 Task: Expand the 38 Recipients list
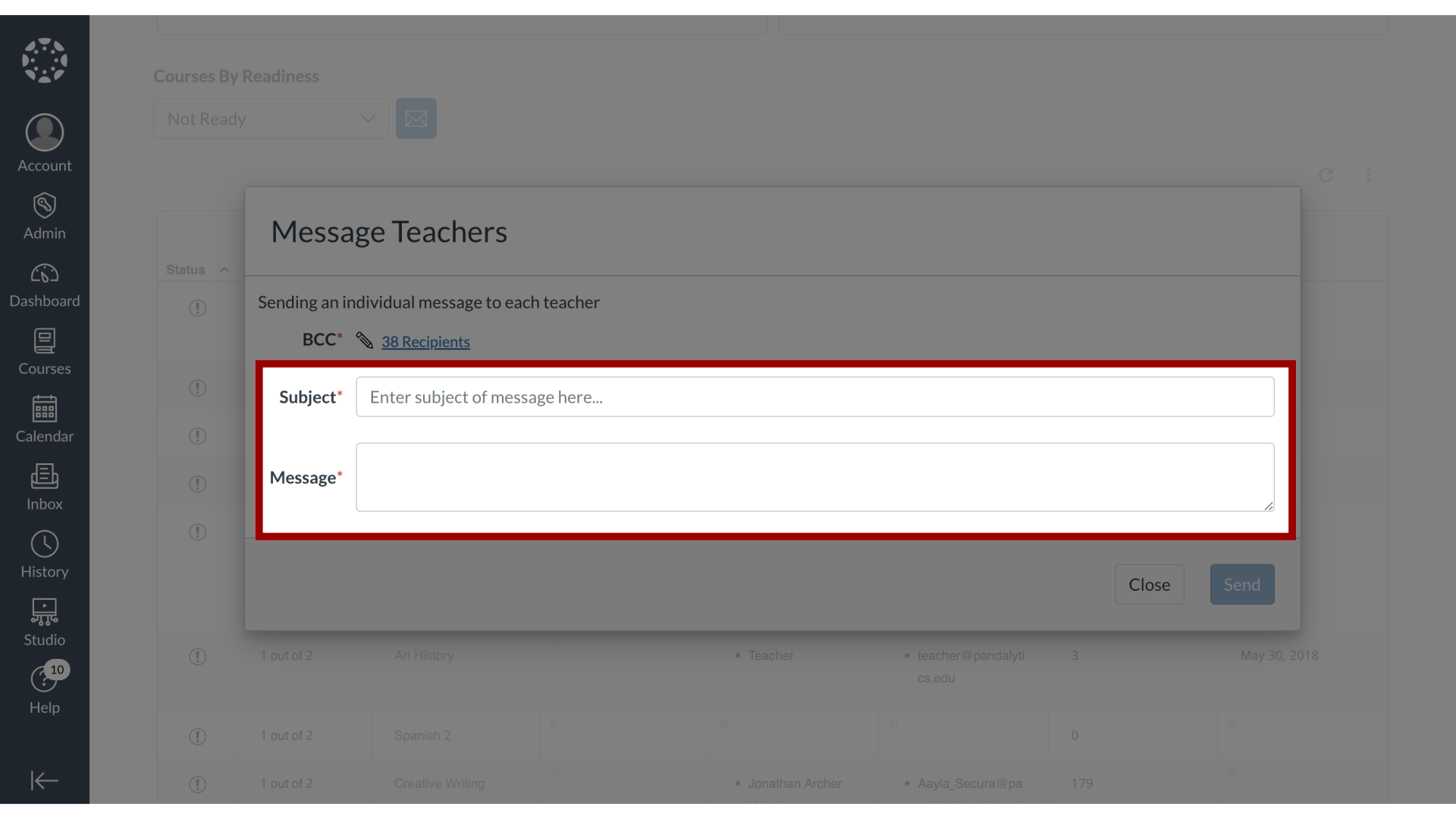point(426,341)
